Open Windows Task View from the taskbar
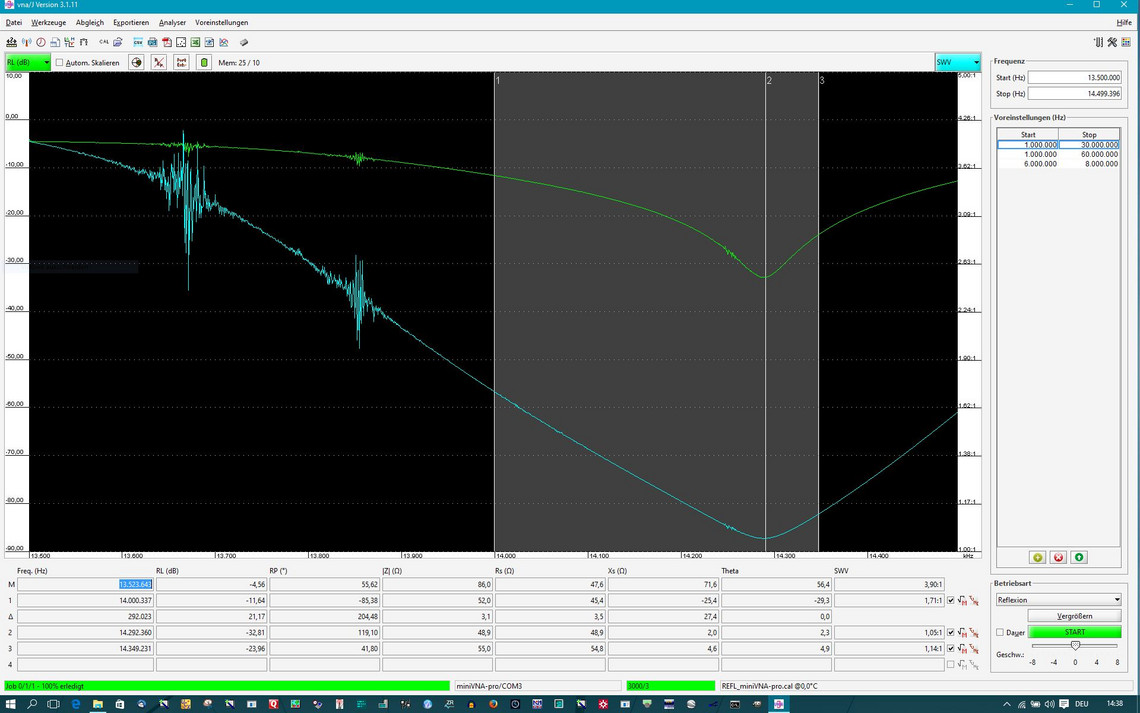 point(54,704)
